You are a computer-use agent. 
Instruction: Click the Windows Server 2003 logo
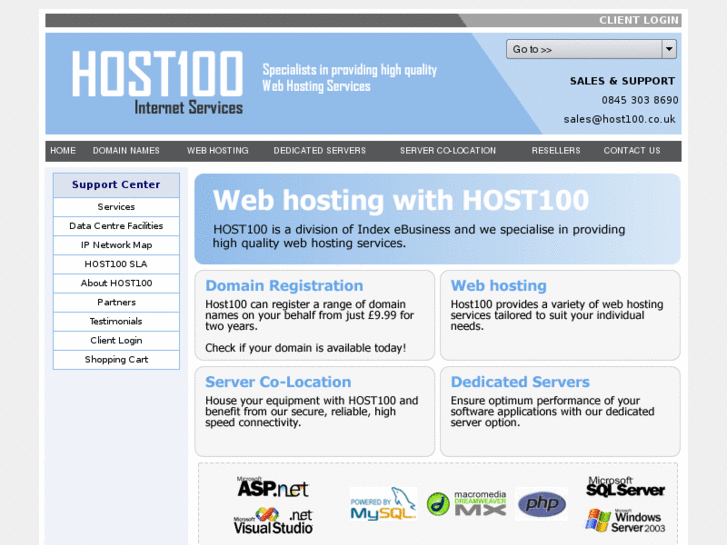(x=625, y=520)
